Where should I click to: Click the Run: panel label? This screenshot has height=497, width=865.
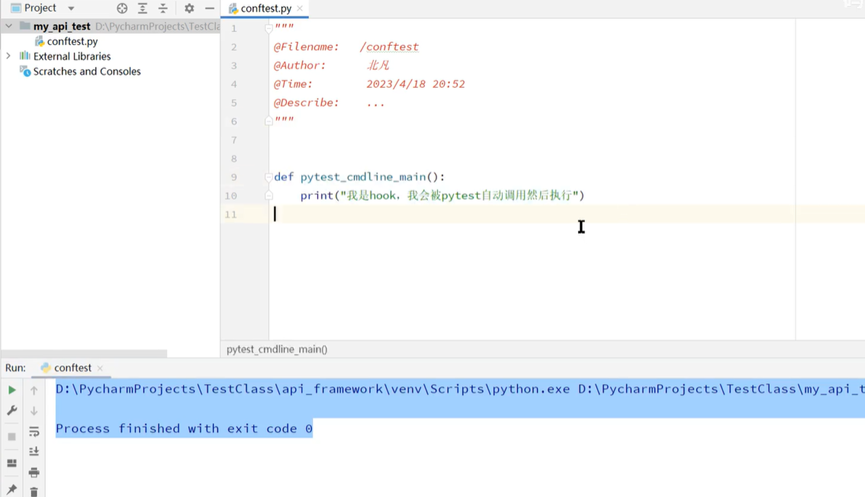pos(15,368)
